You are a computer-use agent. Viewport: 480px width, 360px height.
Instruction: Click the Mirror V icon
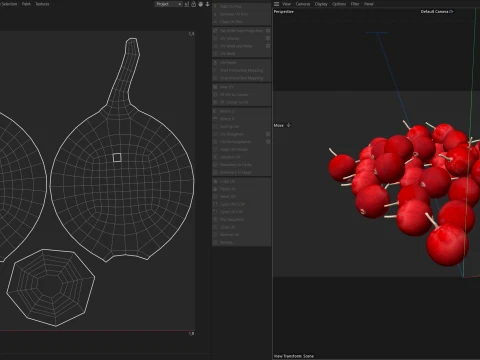click(x=215, y=119)
